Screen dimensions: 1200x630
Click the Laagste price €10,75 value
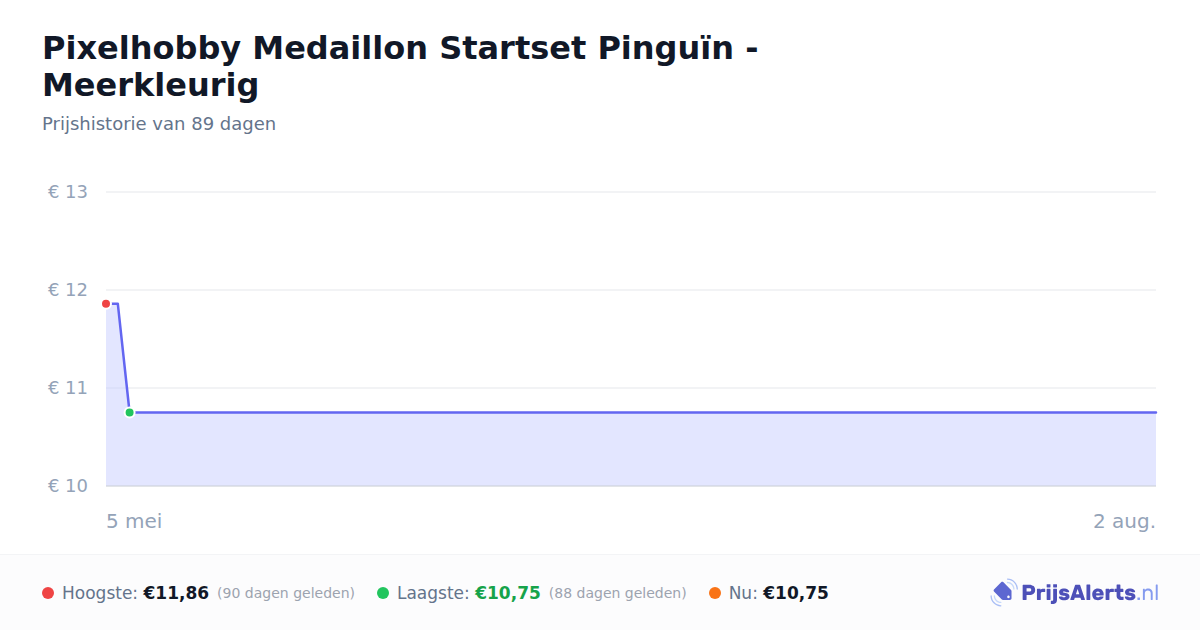point(508,593)
